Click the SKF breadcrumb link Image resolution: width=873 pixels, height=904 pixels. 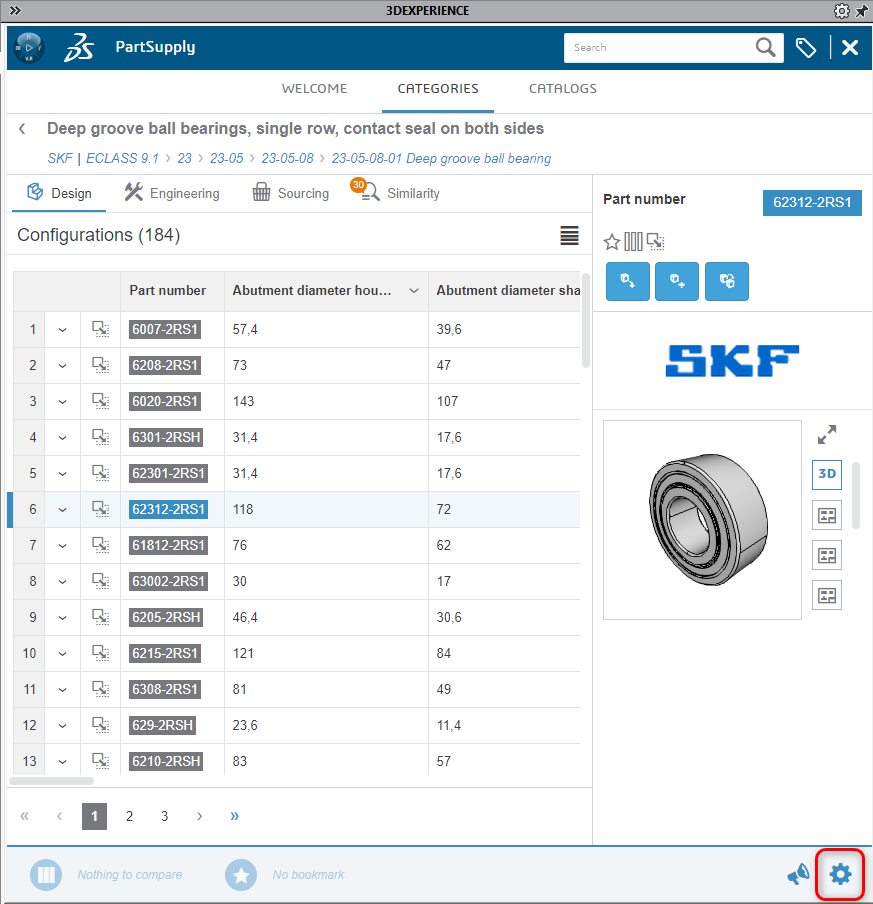(60, 159)
